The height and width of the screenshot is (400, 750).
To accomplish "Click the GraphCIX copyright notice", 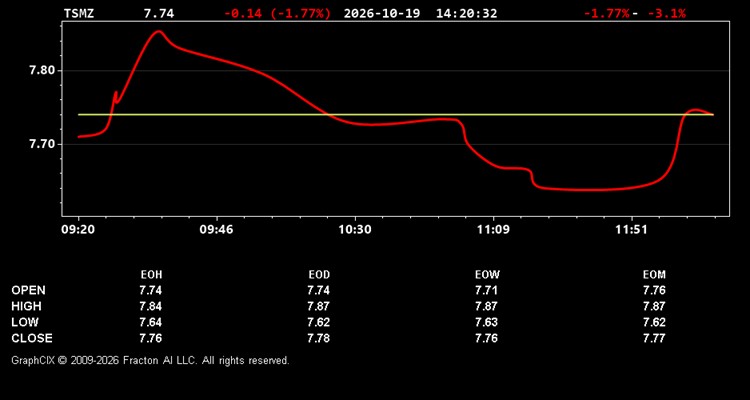I will 150,360.
